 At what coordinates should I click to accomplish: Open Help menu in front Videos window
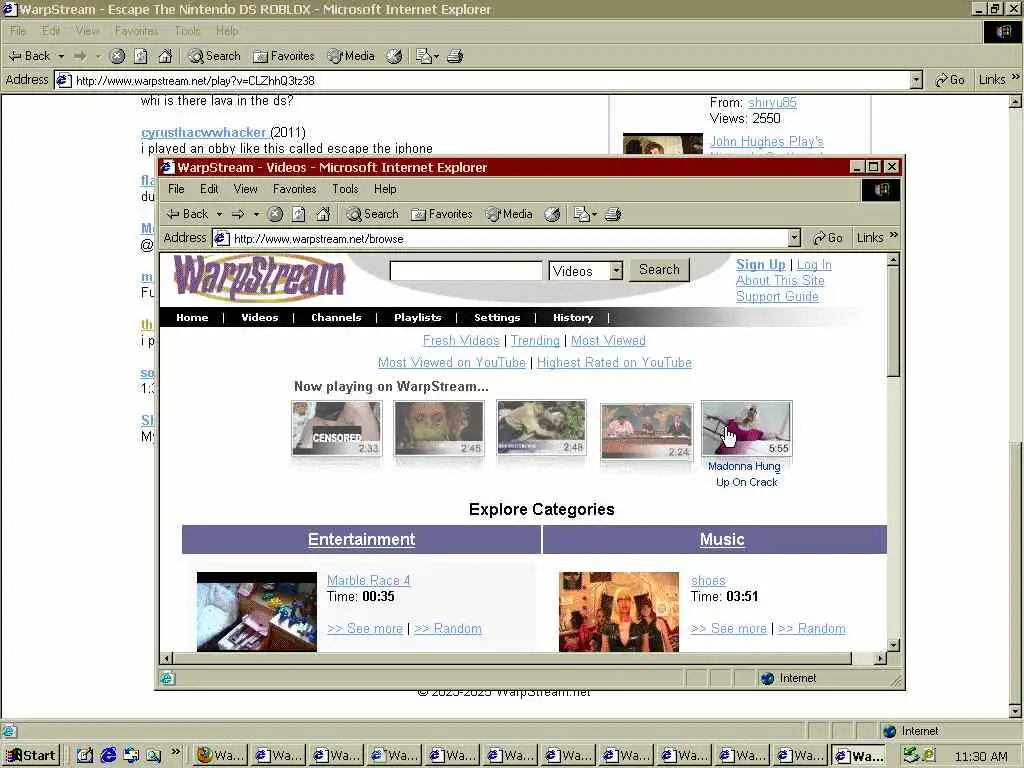pos(385,189)
